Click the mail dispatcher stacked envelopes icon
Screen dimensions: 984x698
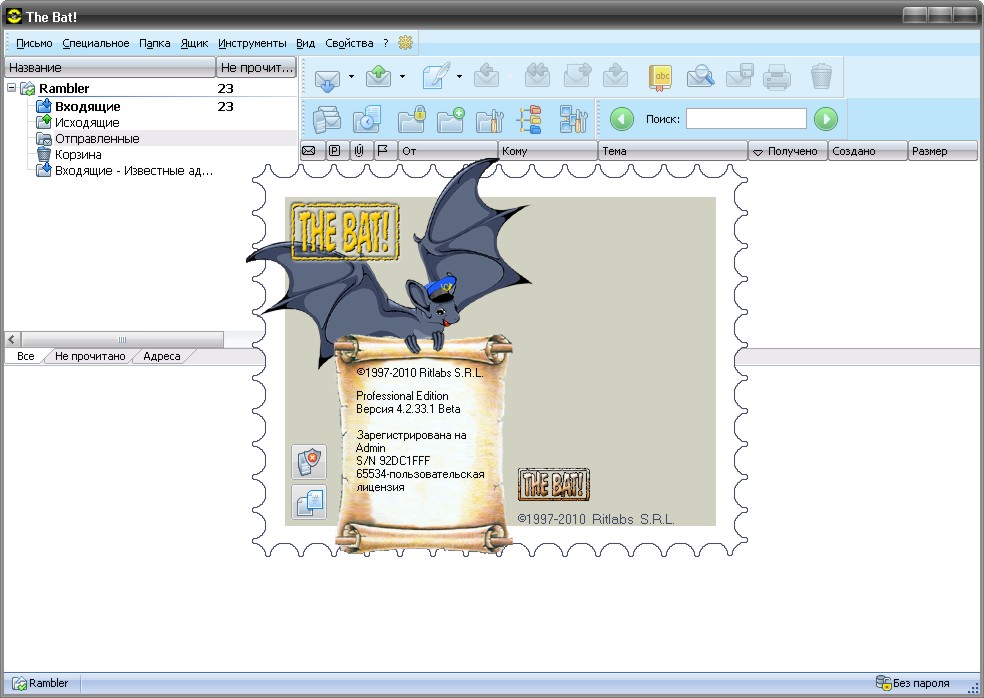(327, 119)
